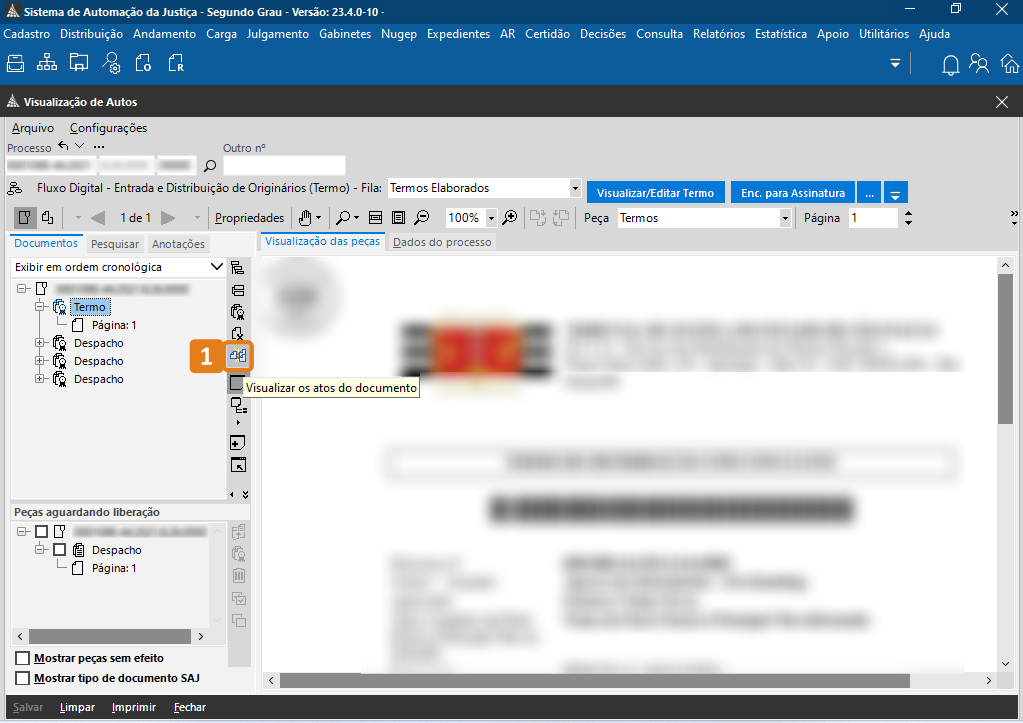Collapse the Despacho node in Peças aguardando liberação
The width and height of the screenshot is (1023, 723).
(x=40, y=550)
